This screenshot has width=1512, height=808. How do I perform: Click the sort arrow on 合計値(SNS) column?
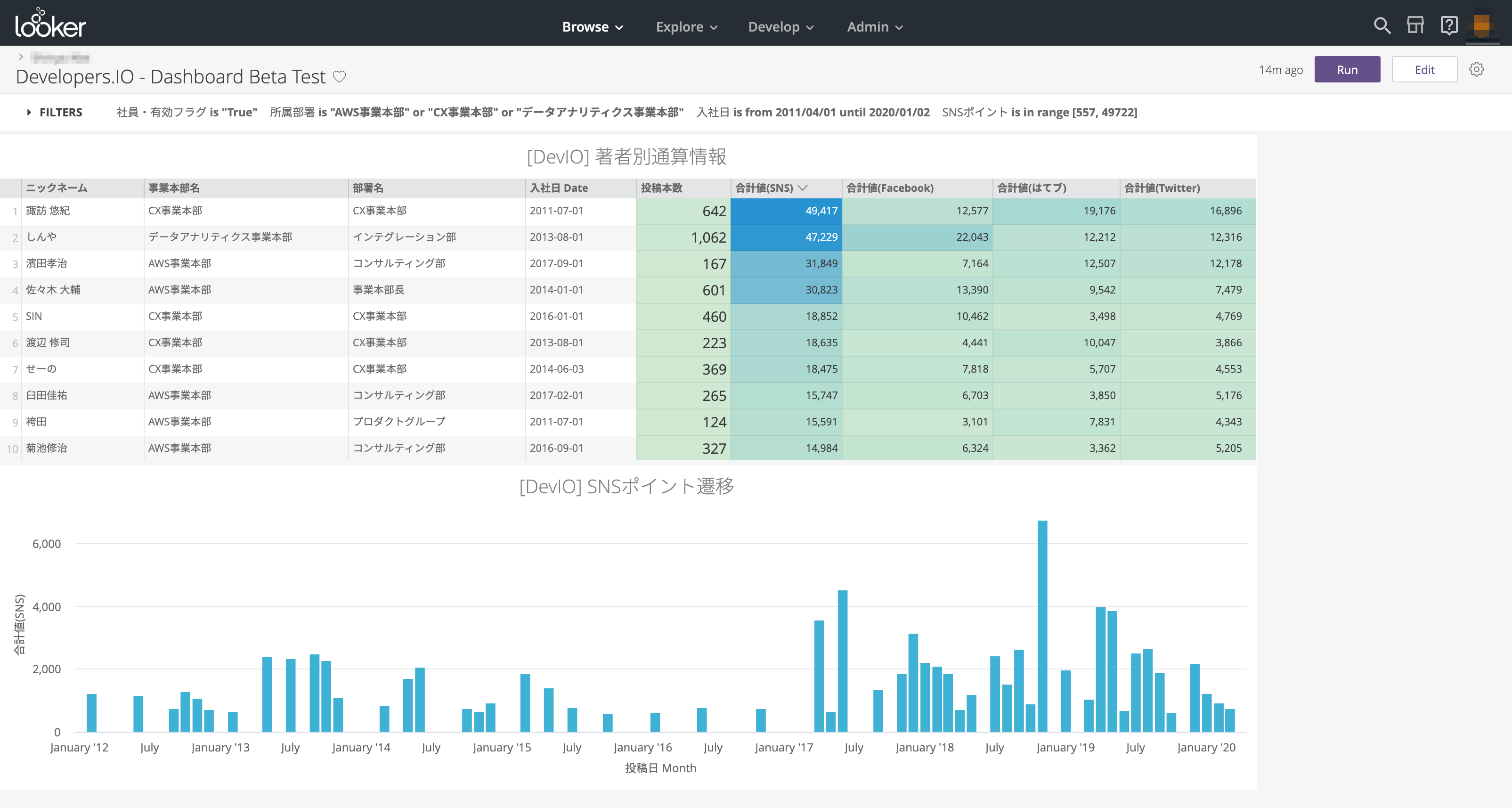[804, 188]
